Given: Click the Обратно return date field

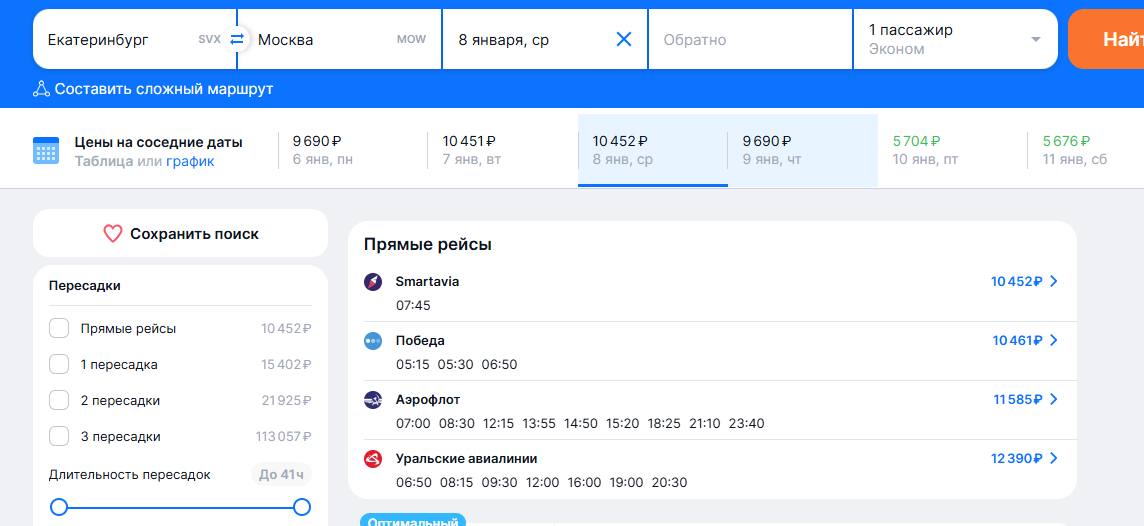Looking at the screenshot, I should [750, 39].
